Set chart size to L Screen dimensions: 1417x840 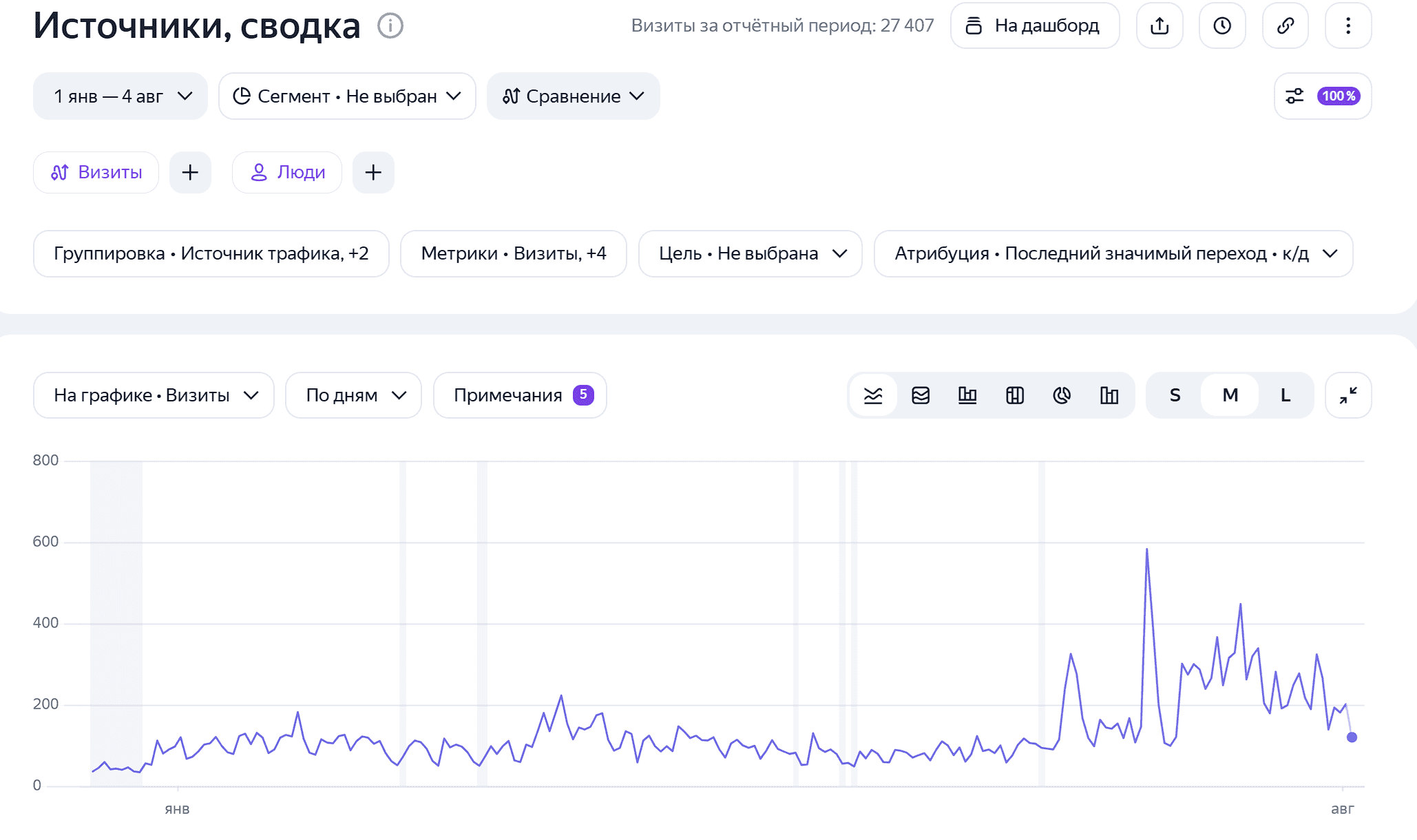(1285, 395)
